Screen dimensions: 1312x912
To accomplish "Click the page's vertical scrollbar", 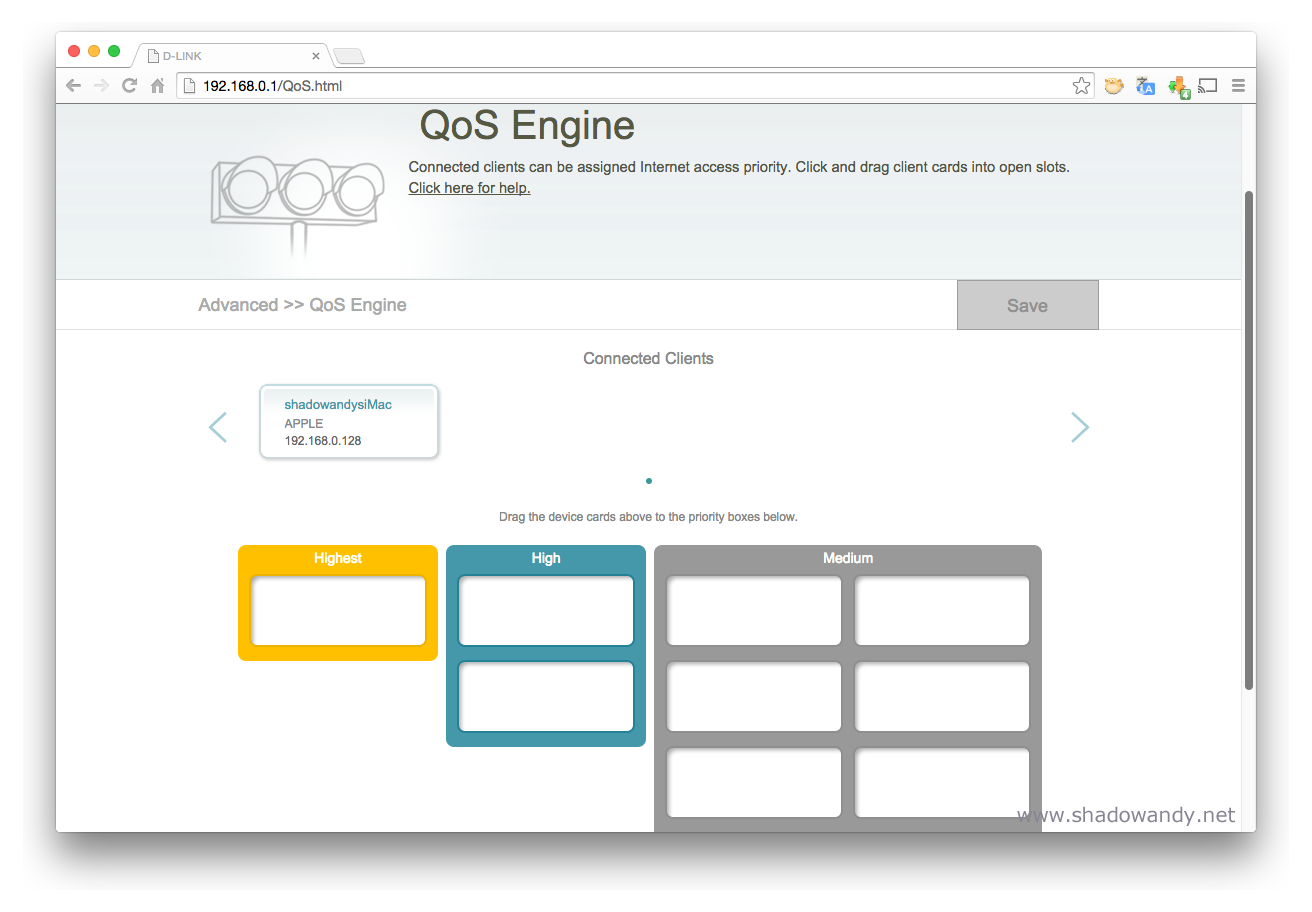I will pyautogui.click(x=1248, y=440).
